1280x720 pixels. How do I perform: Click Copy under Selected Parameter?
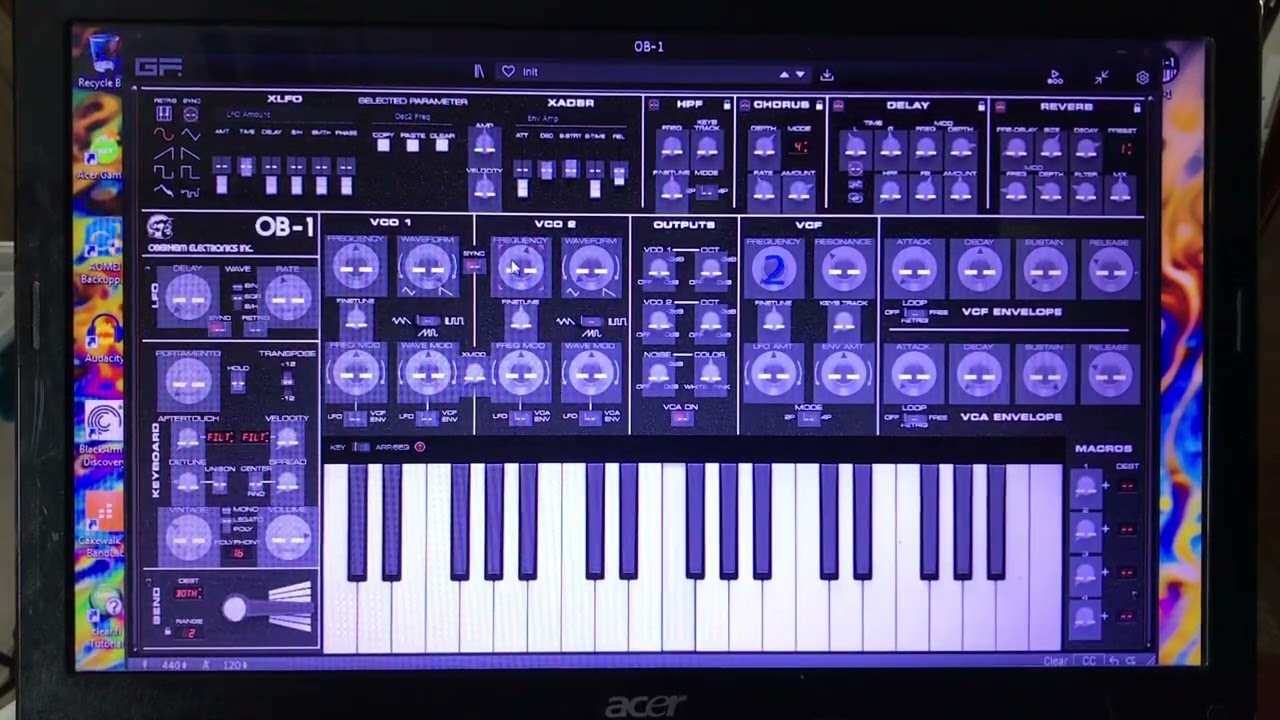tap(383, 145)
